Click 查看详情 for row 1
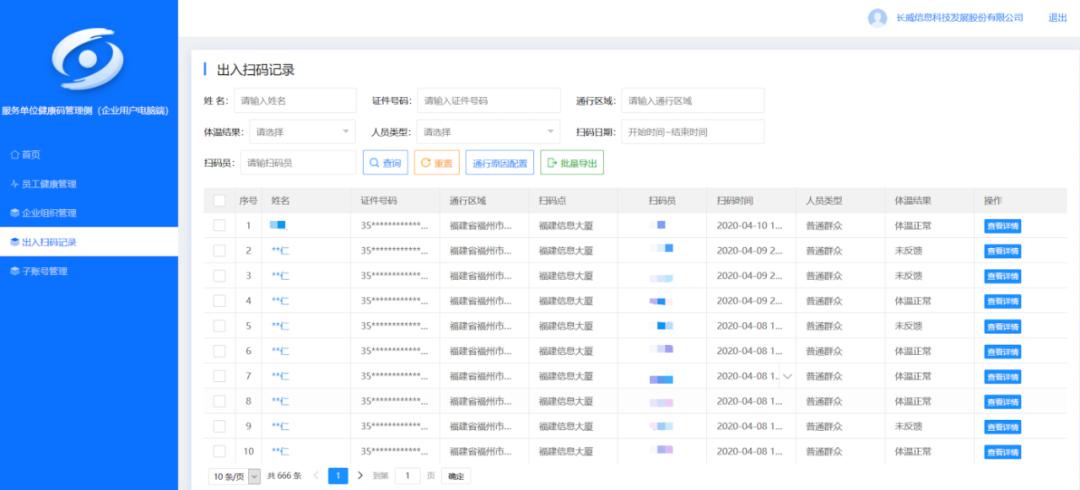The height and width of the screenshot is (490, 1080). (x=1002, y=226)
